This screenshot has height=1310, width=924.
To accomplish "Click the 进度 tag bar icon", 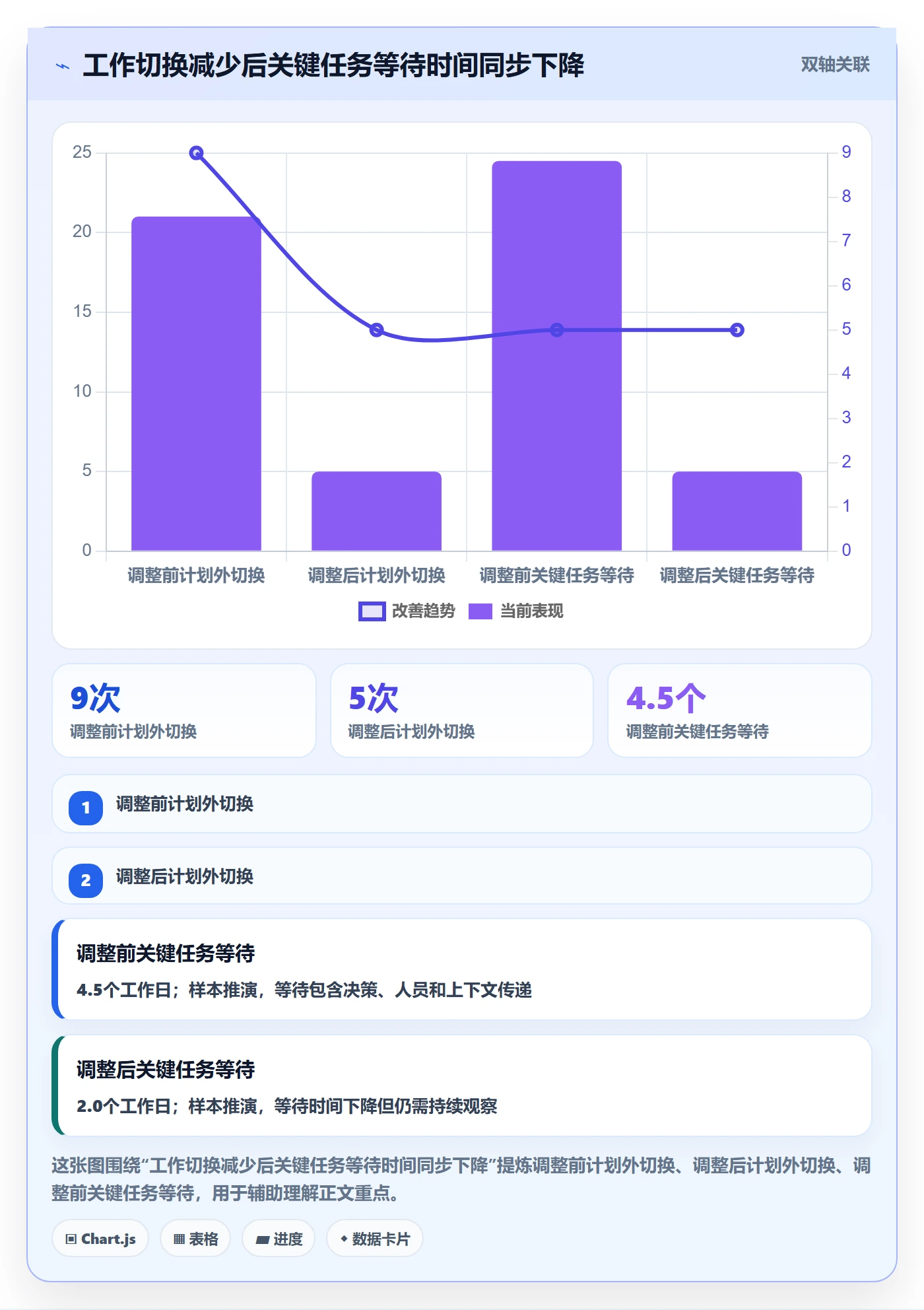I will click(262, 1240).
